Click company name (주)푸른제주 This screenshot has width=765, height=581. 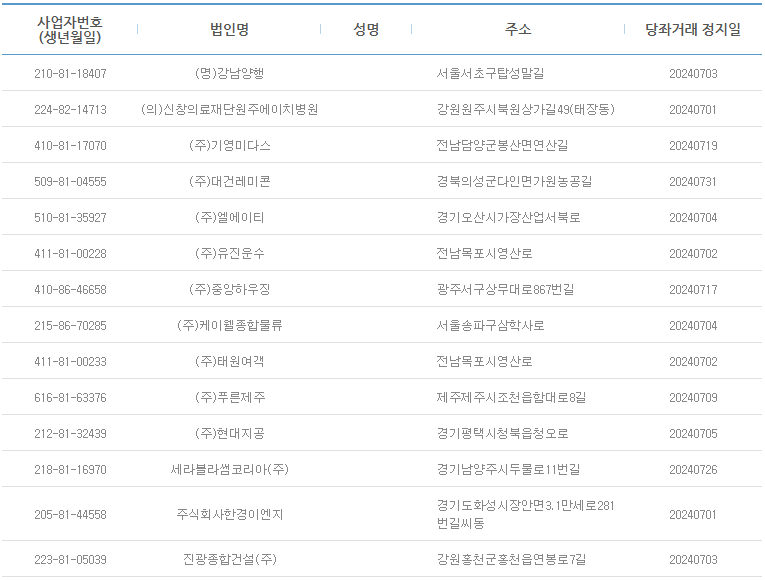tap(229, 398)
